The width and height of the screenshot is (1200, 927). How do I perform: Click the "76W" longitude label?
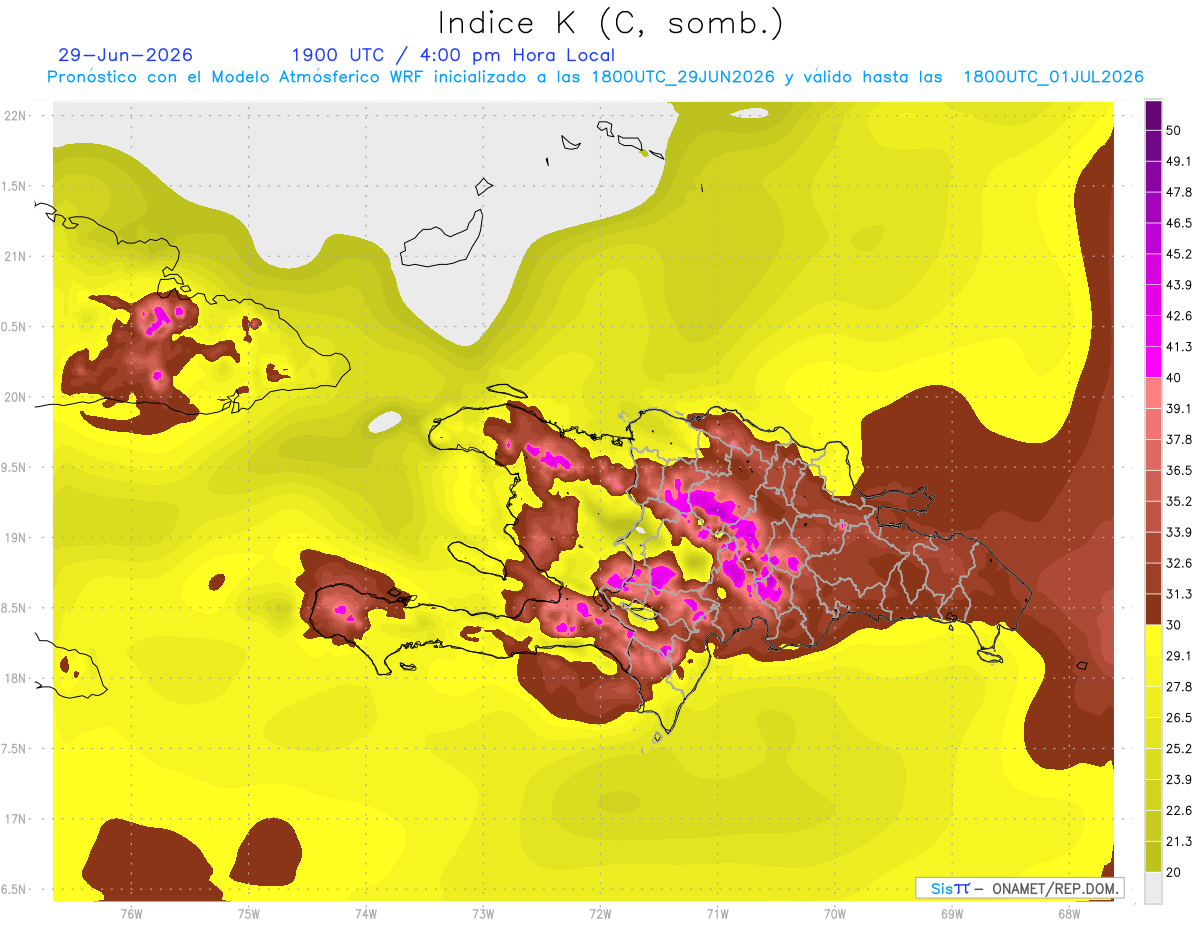click(x=131, y=913)
